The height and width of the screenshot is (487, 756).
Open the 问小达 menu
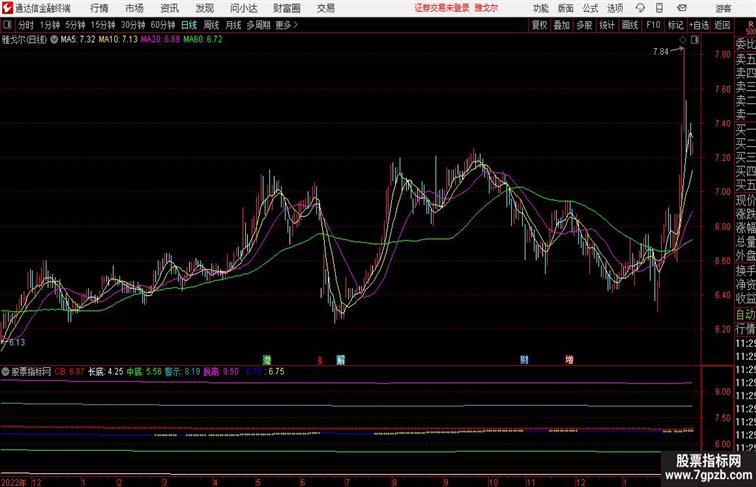(243, 8)
